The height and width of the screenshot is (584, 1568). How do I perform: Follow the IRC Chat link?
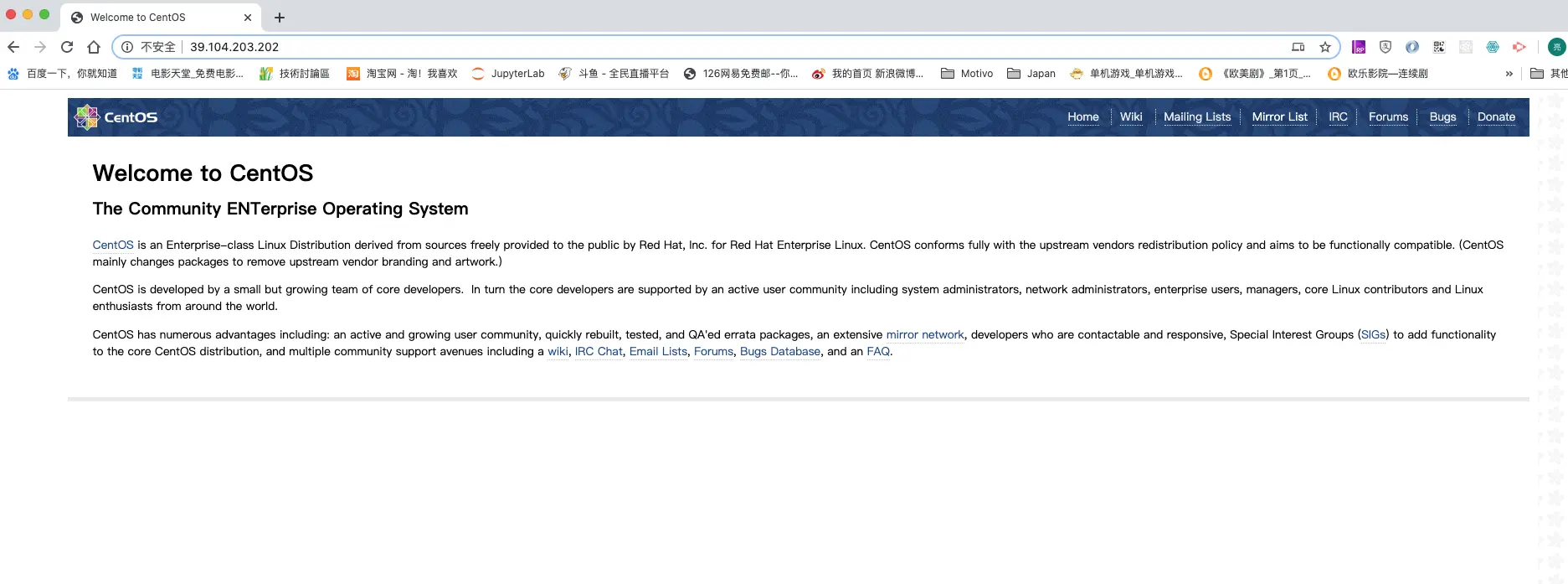599,351
